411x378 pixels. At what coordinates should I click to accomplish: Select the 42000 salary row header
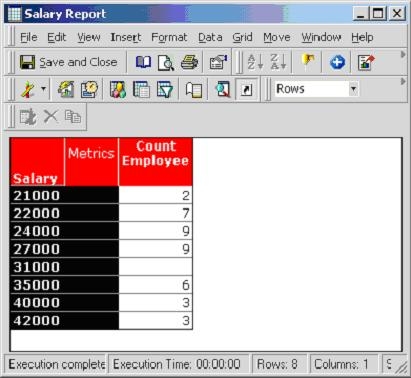[x=65, y=321]
